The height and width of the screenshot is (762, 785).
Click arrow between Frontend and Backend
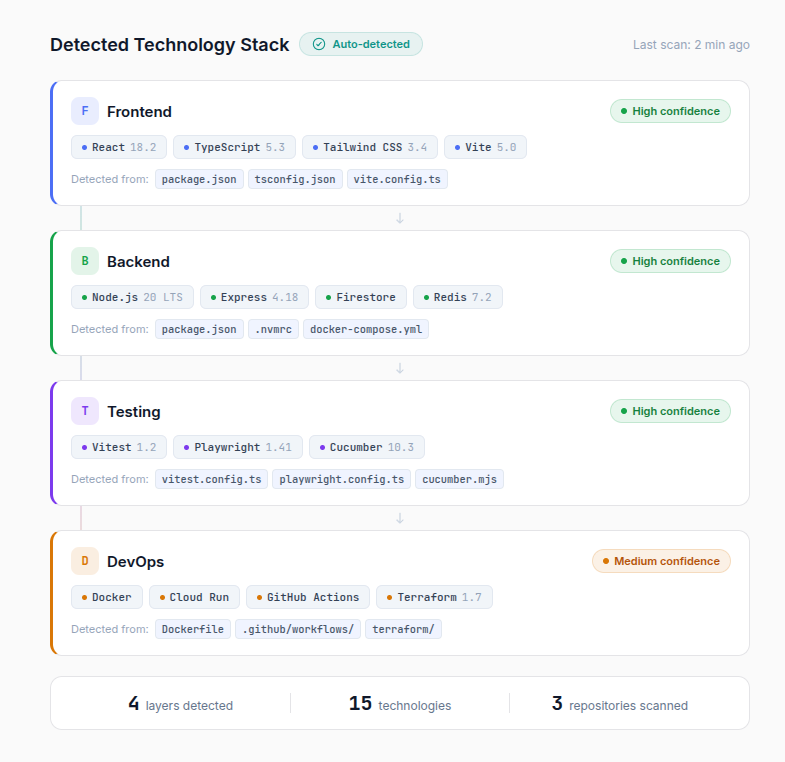coord(400,218)
